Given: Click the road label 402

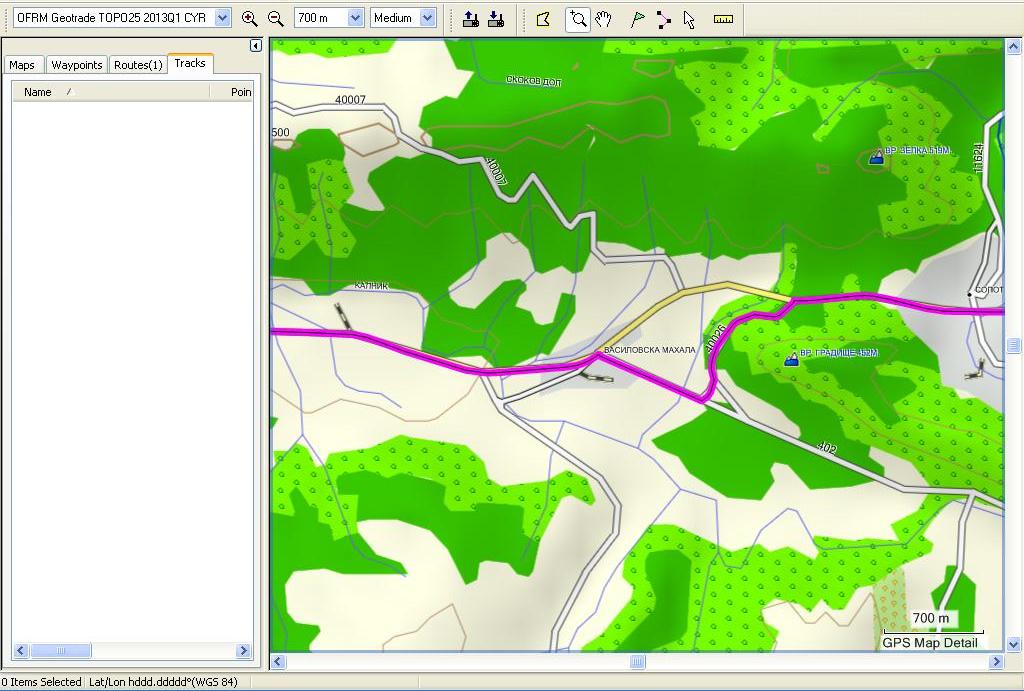Looking at the screenshot, I should point(826,448).
